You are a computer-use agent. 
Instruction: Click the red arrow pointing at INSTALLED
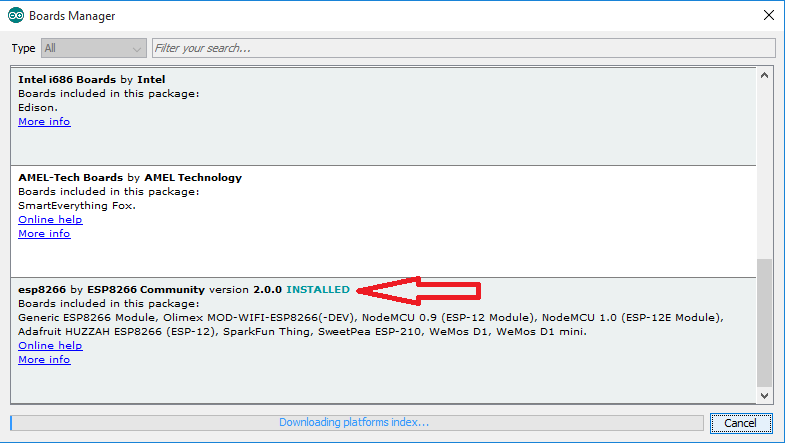click(420, 291)
